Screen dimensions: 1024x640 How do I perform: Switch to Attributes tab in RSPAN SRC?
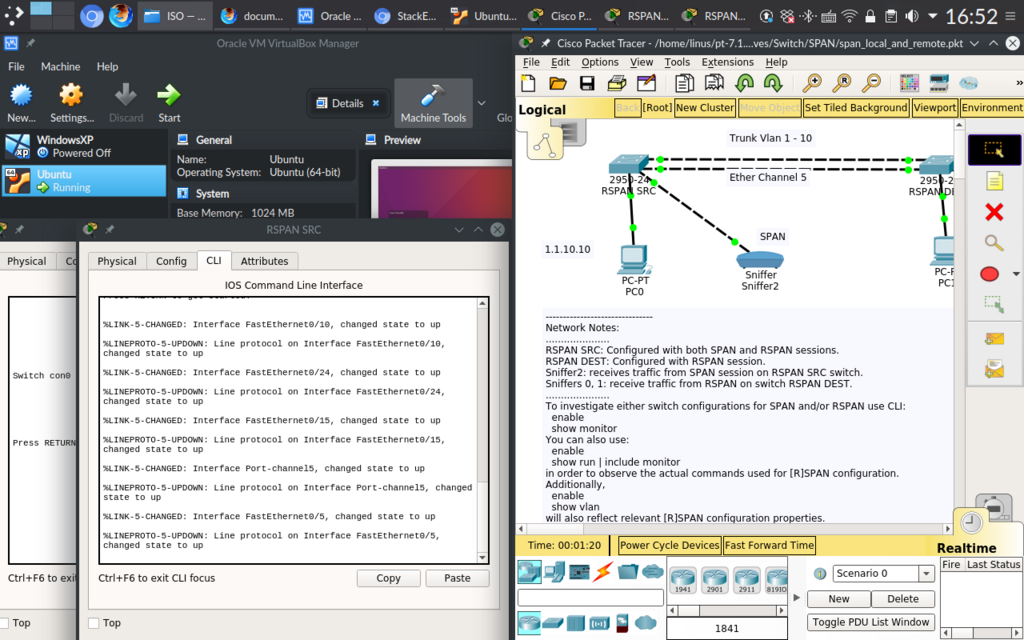coord(264,261)
